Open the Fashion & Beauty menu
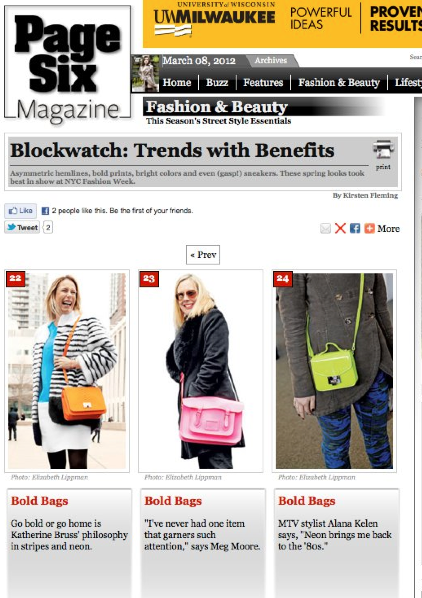The width and height of the screenshot is (422, 598). [x=339, y=82]
